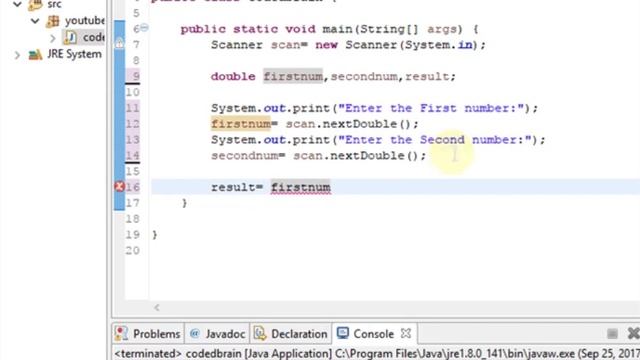Image resolution: width=640 pixels, height=360 pixels.
Task: Place cursor after firstnum on line 16
Action: [x=331, y=187]
